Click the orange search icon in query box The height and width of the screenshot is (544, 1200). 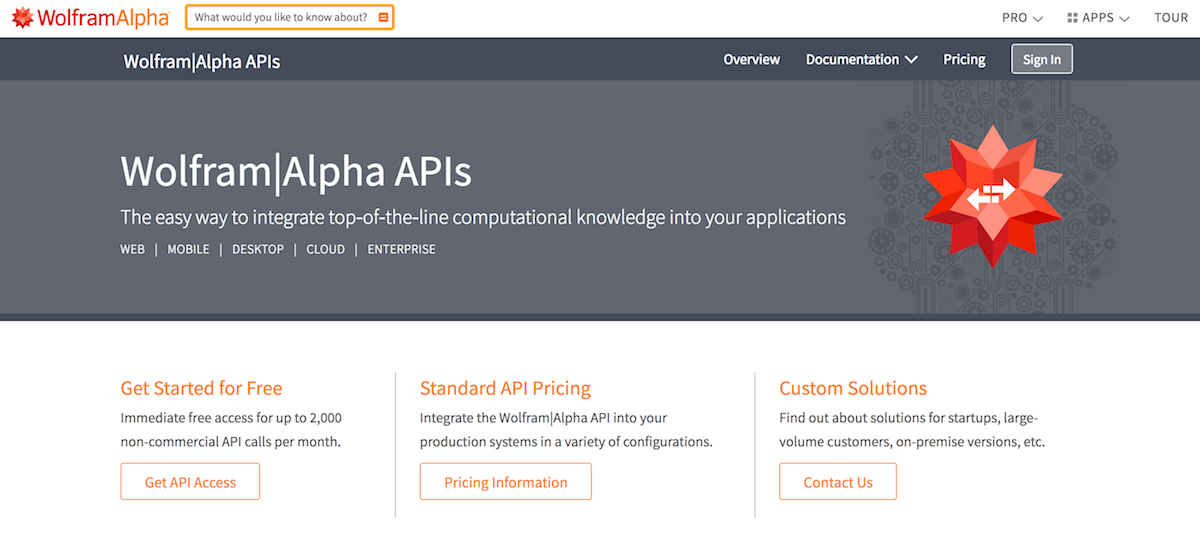click(383, 17)
